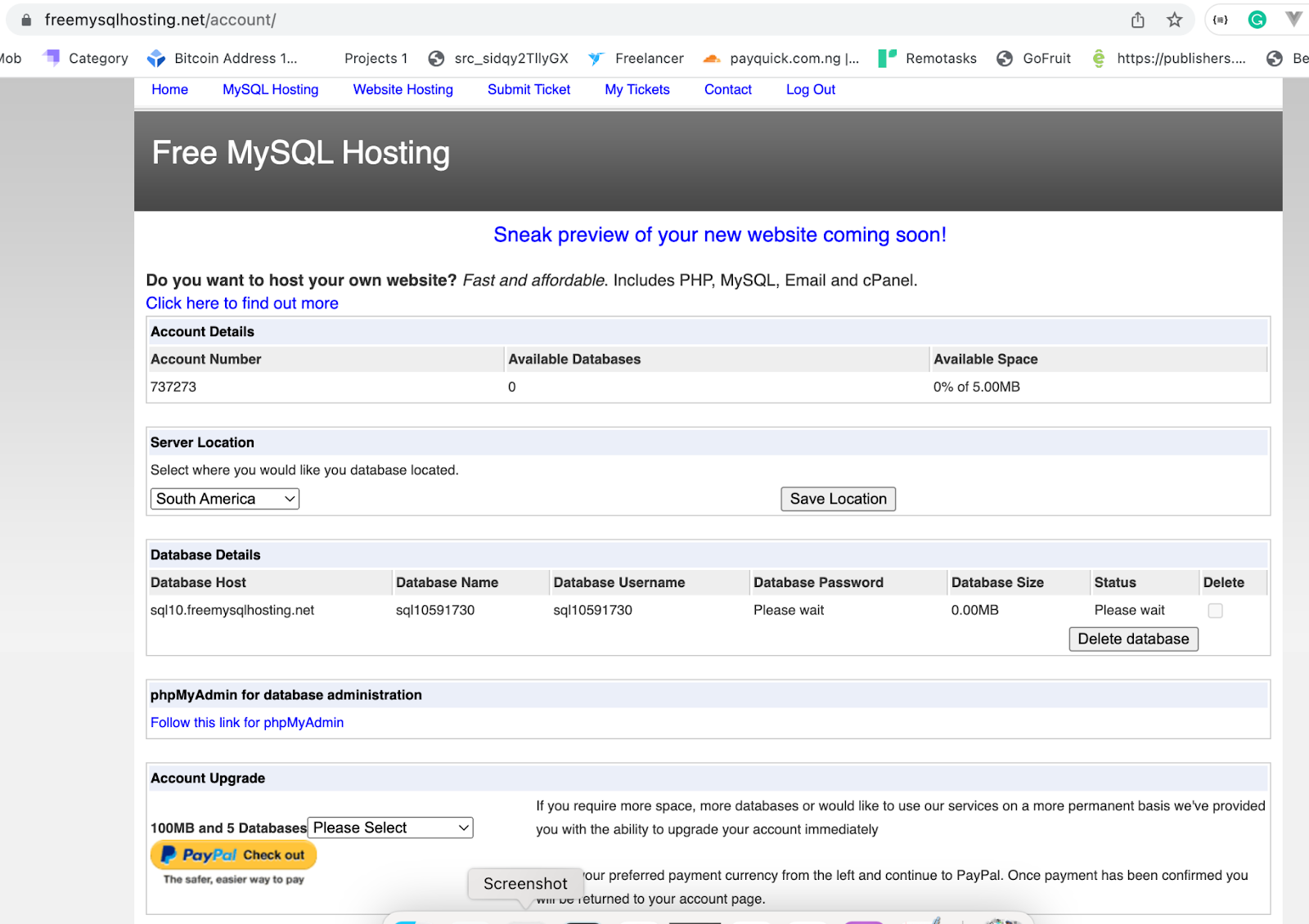
Task: Open My Tickets page
Action: [637, 90]
